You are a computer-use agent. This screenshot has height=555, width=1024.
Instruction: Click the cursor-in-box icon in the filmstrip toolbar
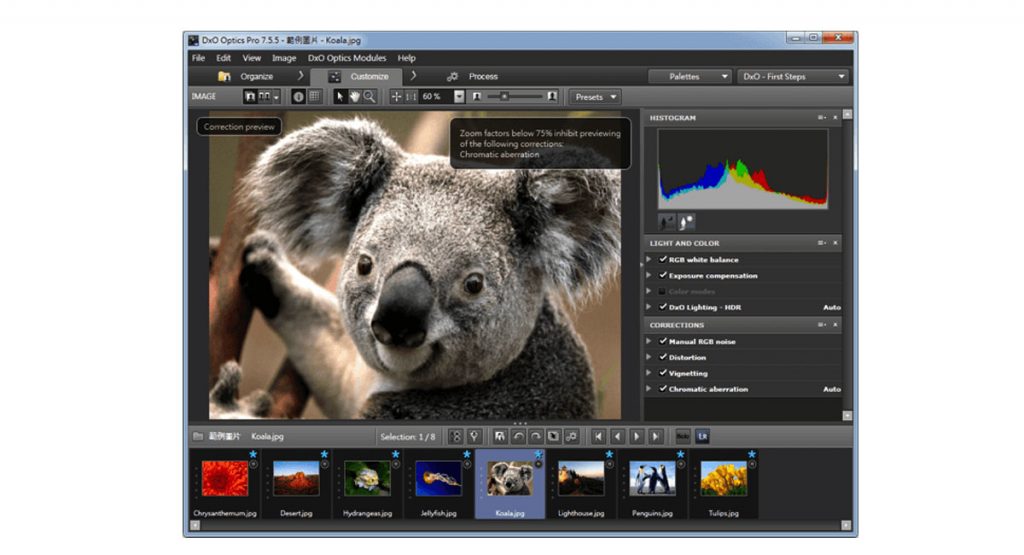coord(553,436)
